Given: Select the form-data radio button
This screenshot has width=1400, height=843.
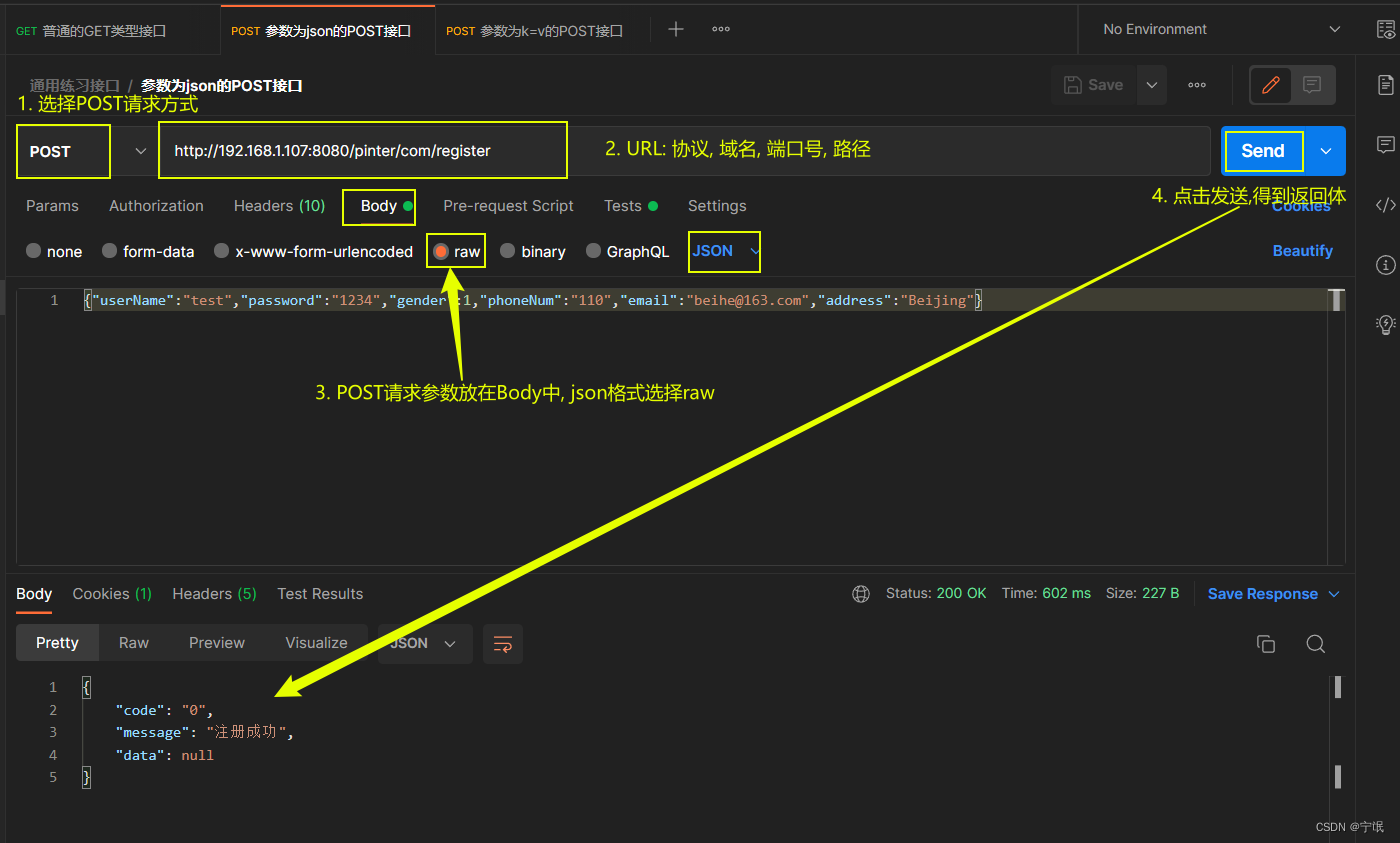Looking at the screenshot, I should click(x=110, y=251).
